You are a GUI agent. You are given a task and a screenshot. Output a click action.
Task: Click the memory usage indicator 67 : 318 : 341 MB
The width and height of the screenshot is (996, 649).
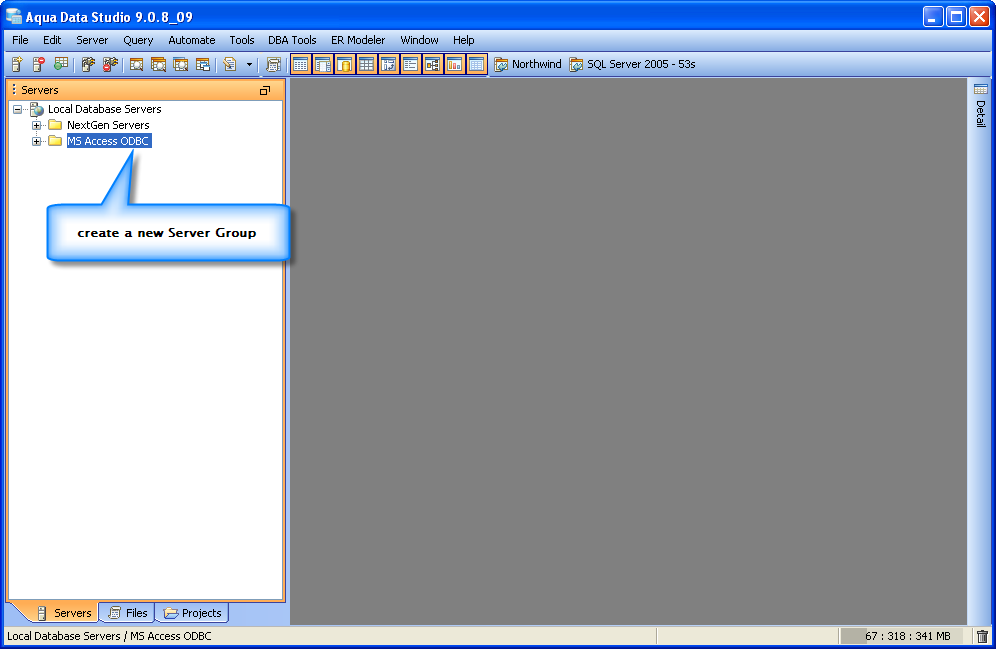(907, 636)
